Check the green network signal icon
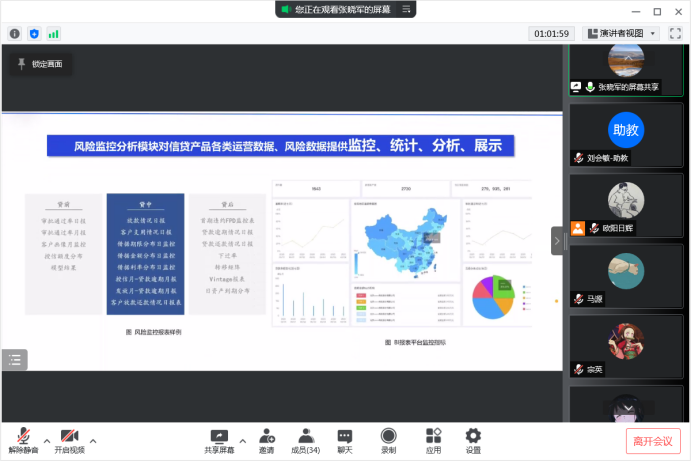692x461 pixels. coord(53,33)
